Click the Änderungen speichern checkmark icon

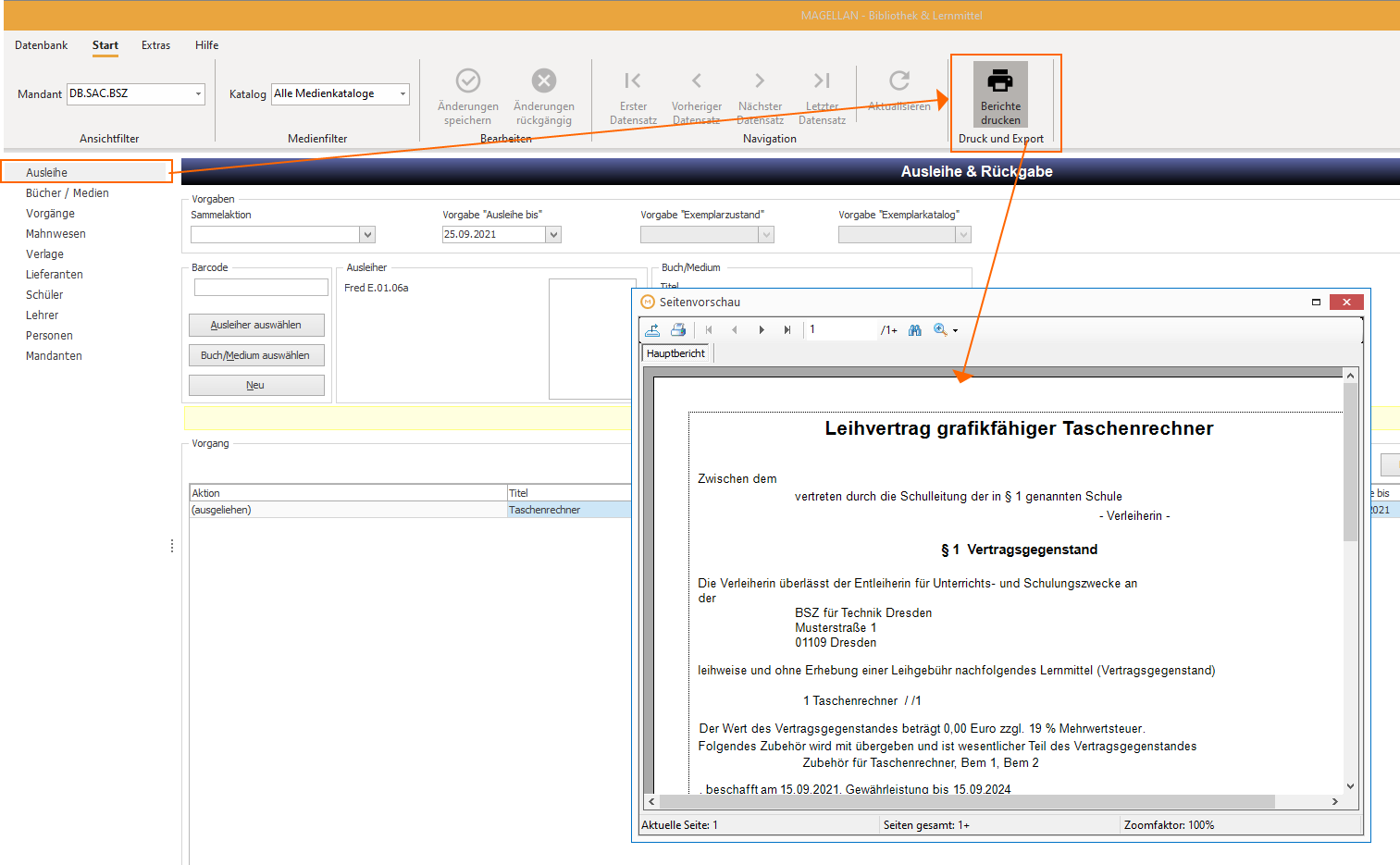click(468, 80)
